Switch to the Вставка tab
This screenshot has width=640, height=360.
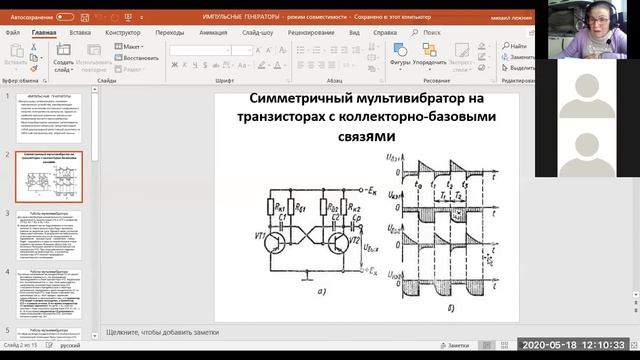pos(80,32)
